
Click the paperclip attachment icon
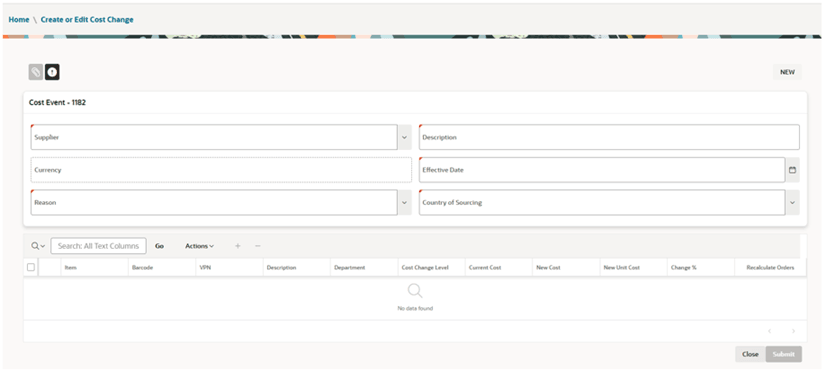(x=35, y=72)
